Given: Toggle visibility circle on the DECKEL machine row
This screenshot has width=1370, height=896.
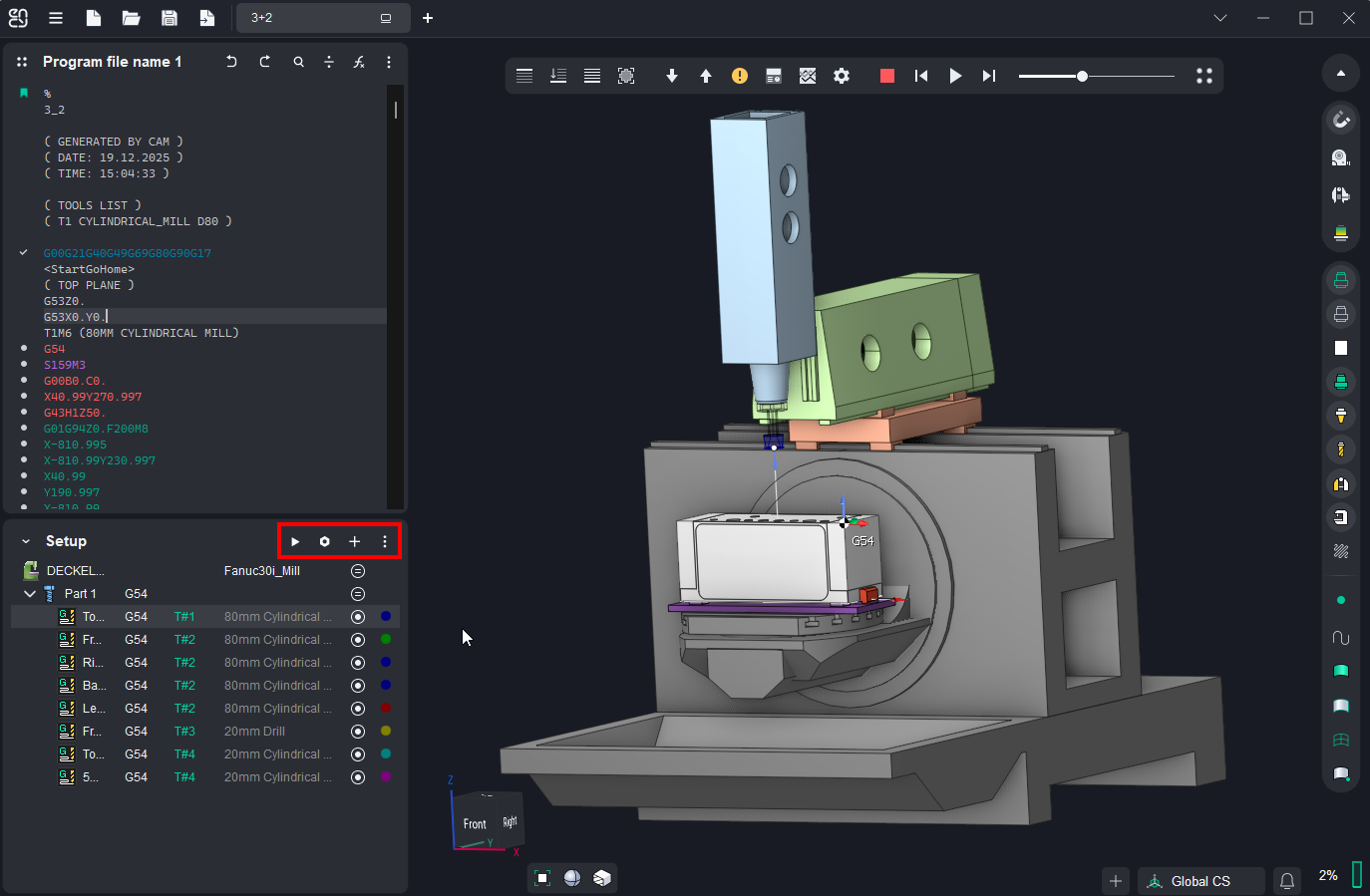Looking at the screenshot, I should [x=358, y=571].
